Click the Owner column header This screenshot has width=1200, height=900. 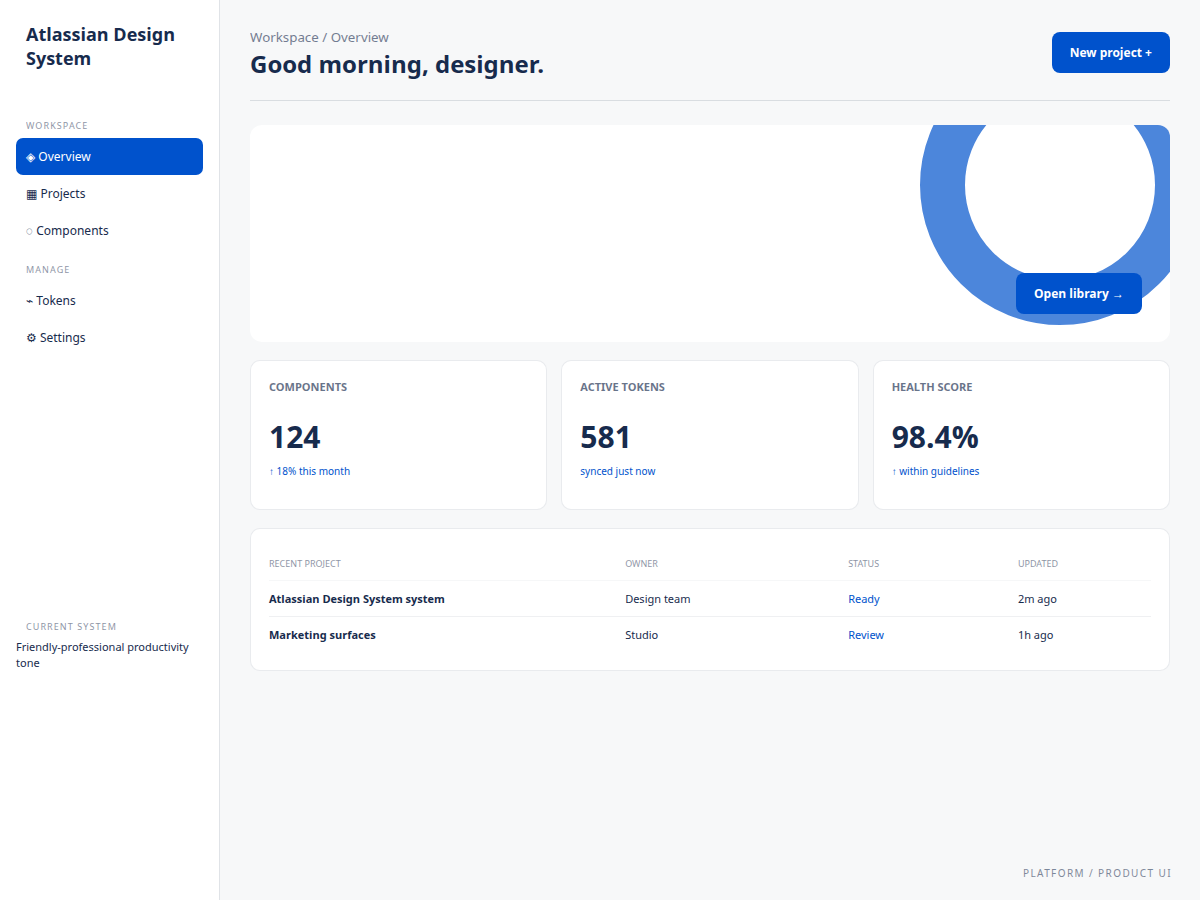pos(641,564)
